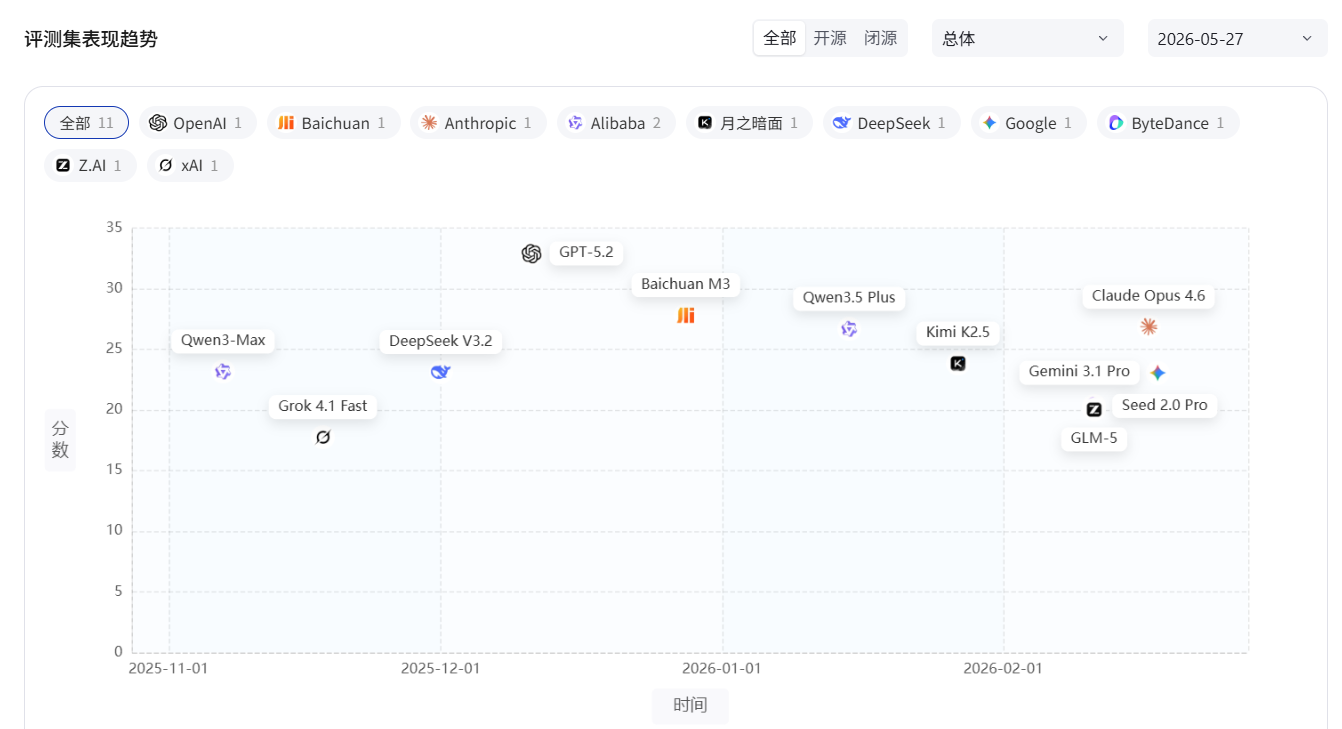Click the GLM-5 label

(1094, 438)
